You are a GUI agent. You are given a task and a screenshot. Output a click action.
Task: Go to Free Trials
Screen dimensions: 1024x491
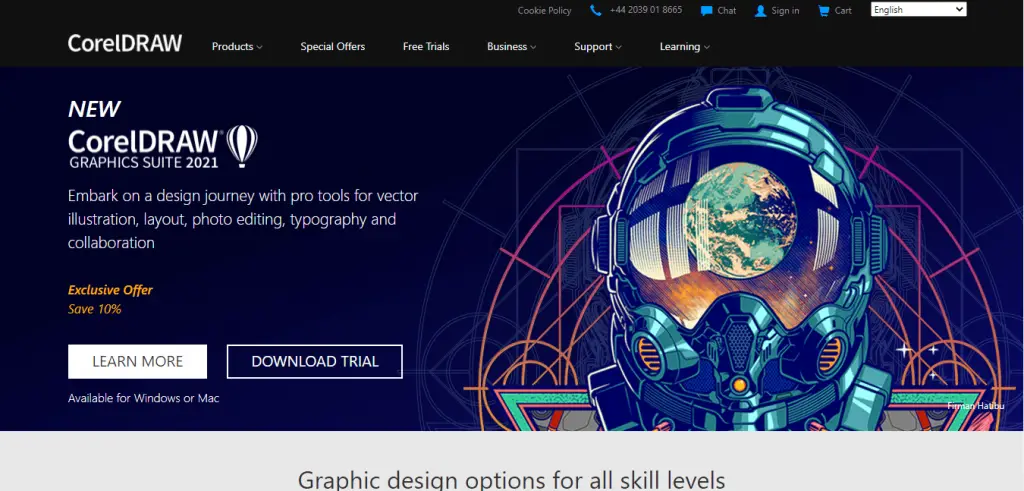click(x=426, y=46)
